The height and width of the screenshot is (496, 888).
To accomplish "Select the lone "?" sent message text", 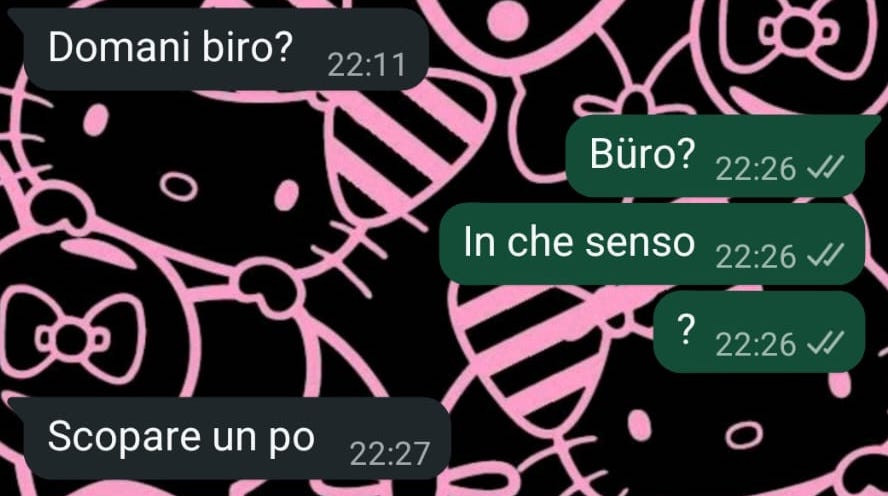I will [x=686, y=330].
